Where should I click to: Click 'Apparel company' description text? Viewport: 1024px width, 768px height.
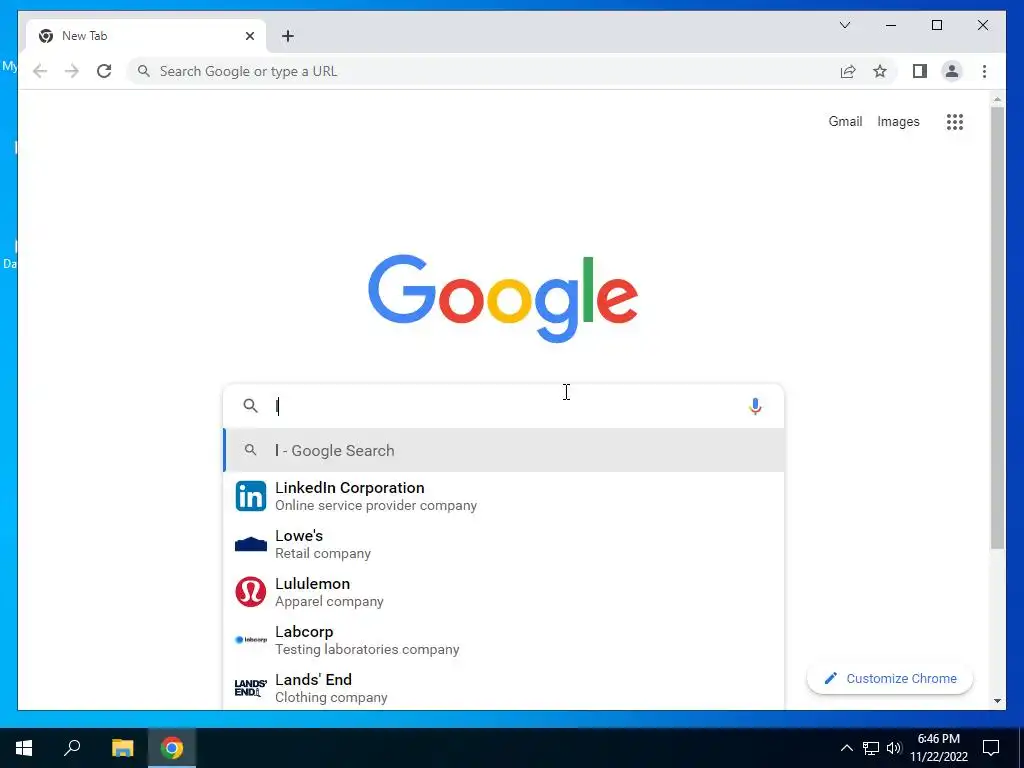[x=329, y=601]
